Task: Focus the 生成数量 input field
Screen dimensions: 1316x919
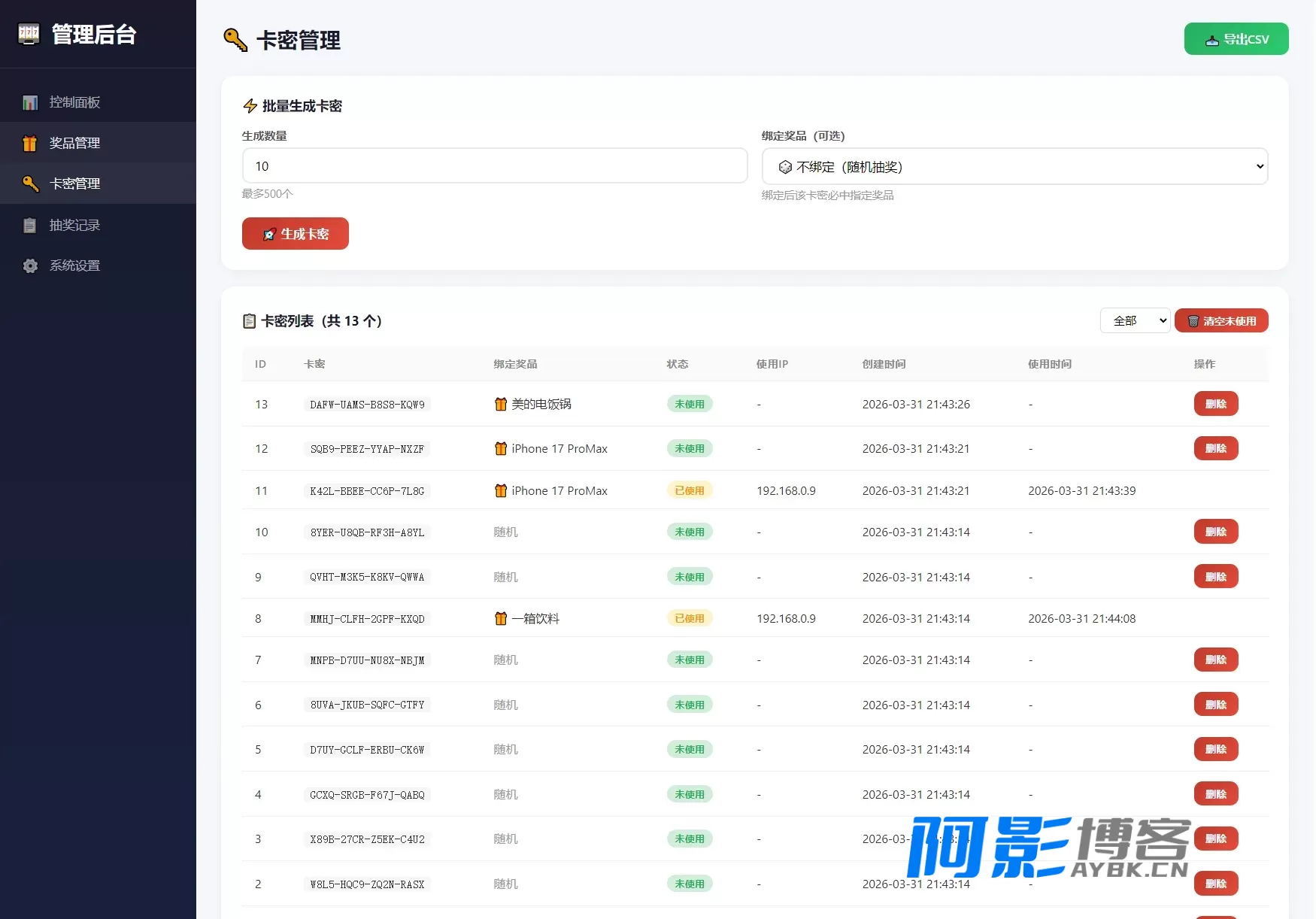Action: pyautogui.click(x=495, y=165)
